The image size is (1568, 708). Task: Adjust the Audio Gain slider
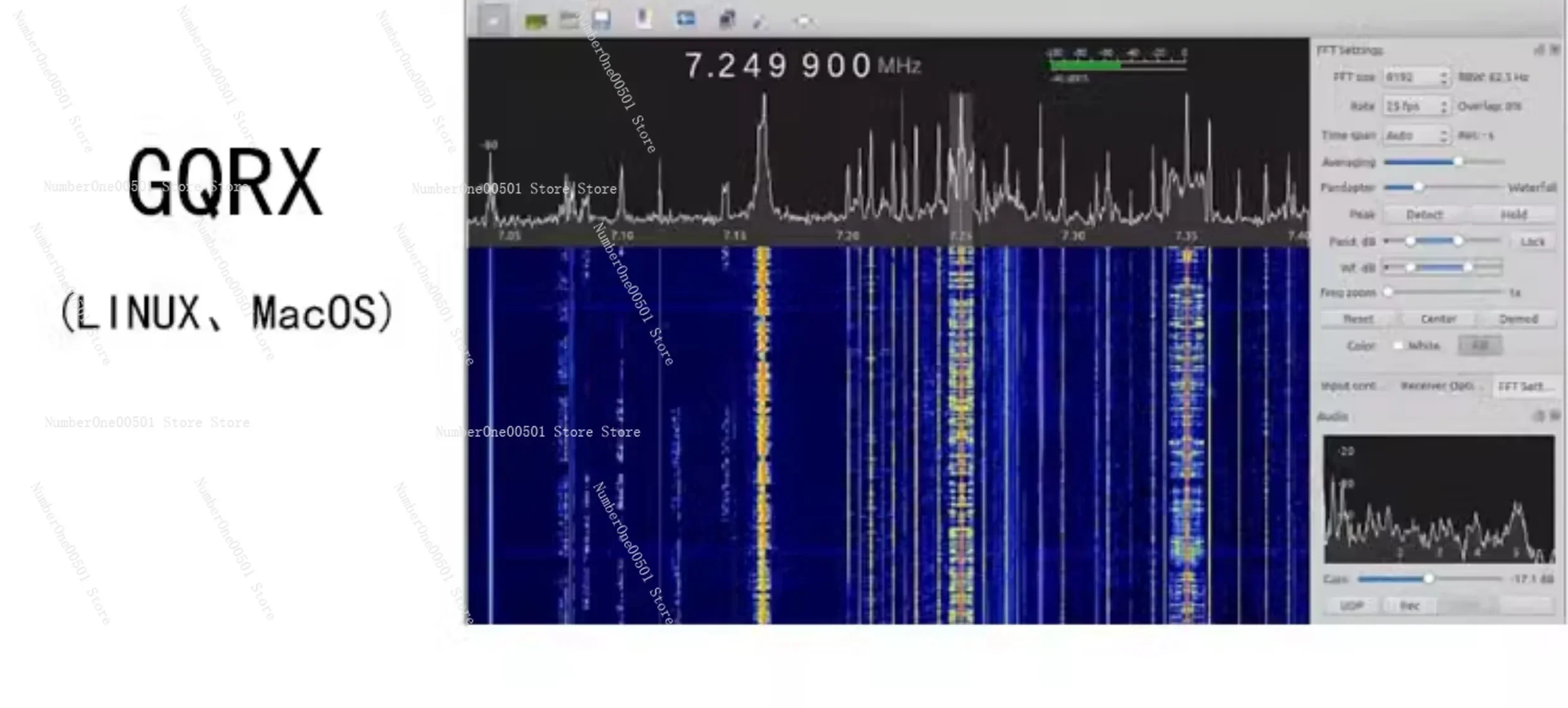pos(1430,578)
